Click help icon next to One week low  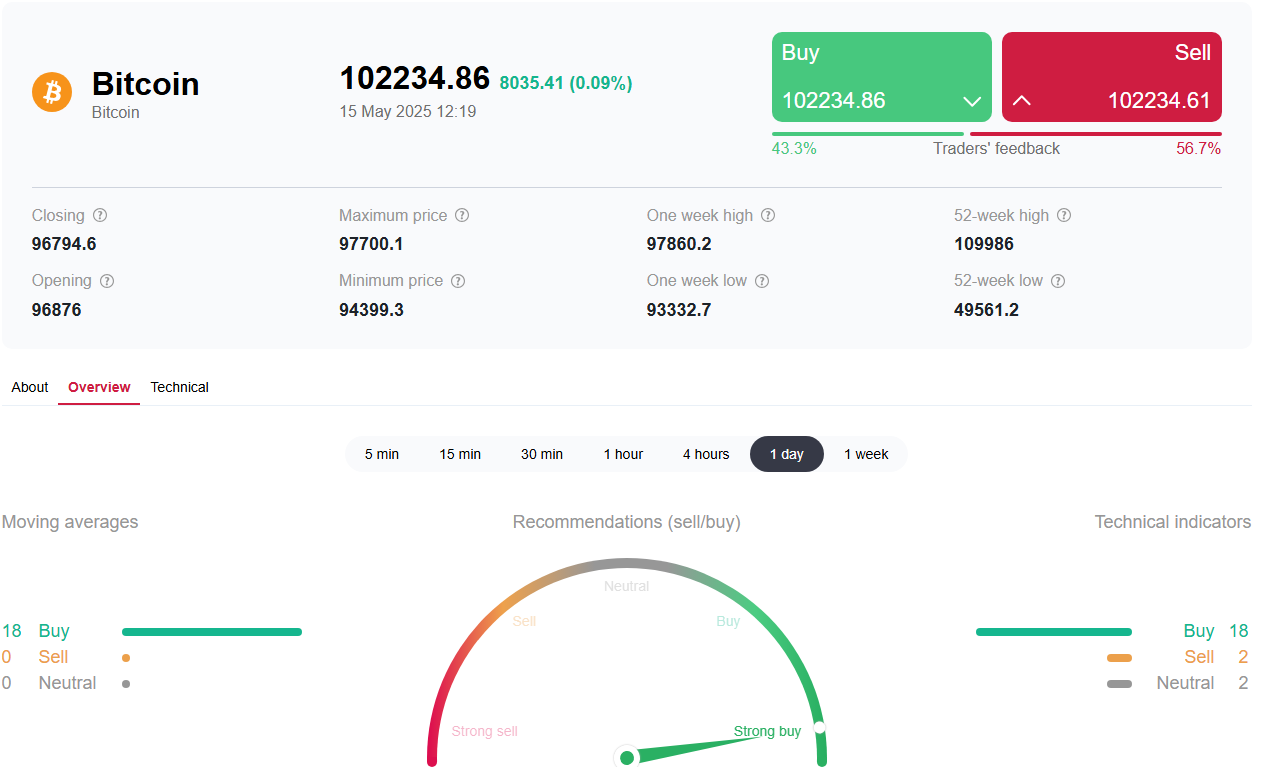coord(762,281)
